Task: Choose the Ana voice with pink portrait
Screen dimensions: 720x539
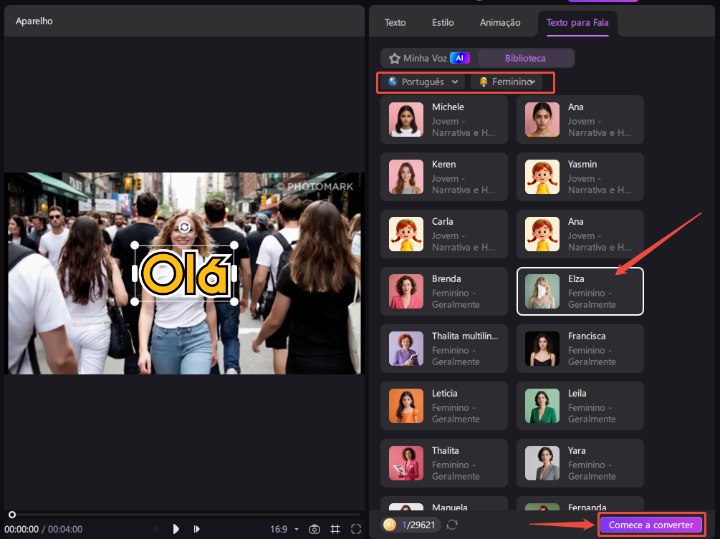Action: pos(580,120)
